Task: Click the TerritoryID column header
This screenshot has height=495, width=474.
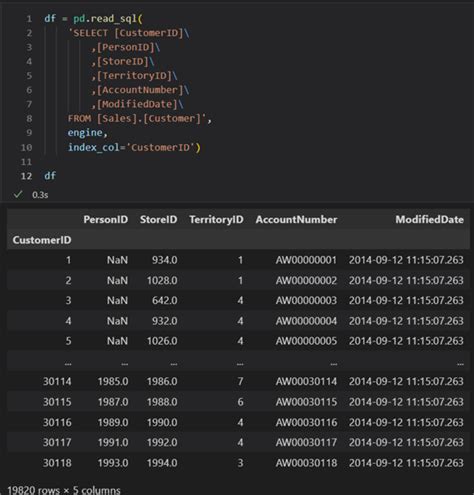Action: tap(216, 220)
